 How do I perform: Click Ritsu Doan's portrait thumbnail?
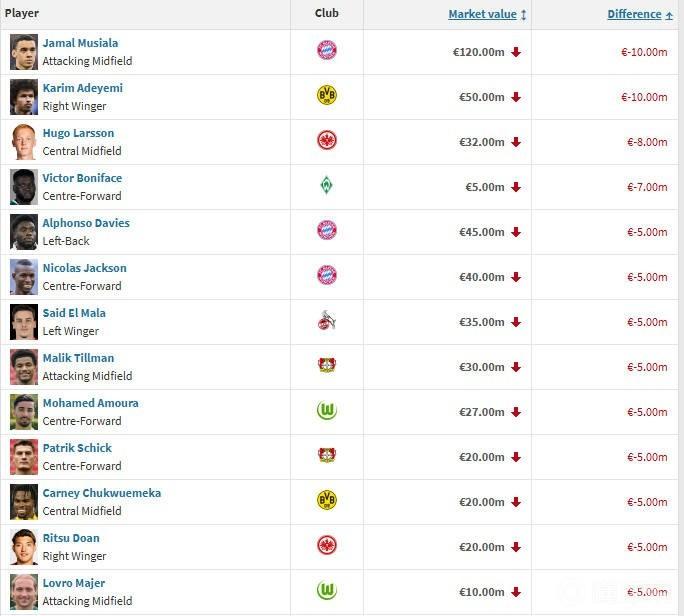click(x=24, y=547)
